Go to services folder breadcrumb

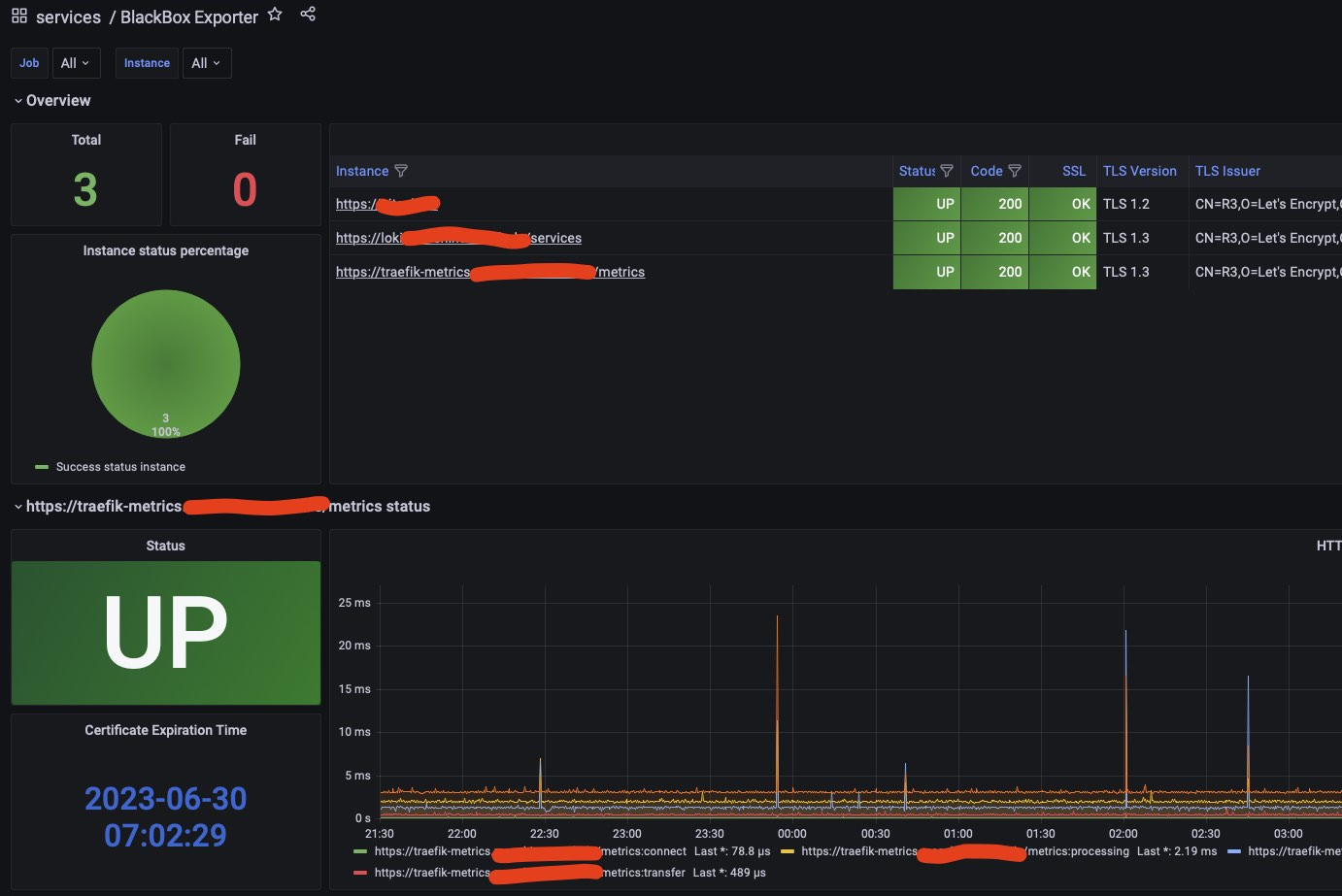(x=68, y=17)
